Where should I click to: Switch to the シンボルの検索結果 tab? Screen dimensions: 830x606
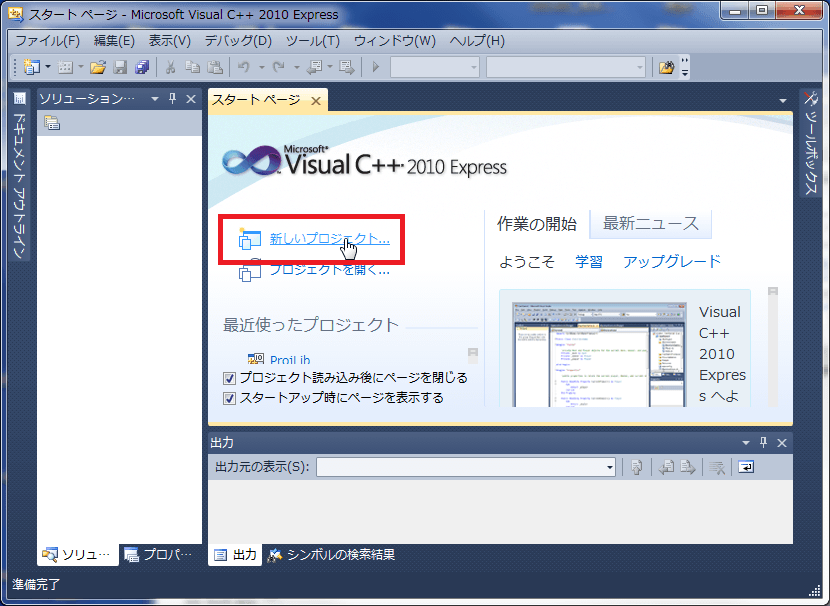click(x=332, y=555)
